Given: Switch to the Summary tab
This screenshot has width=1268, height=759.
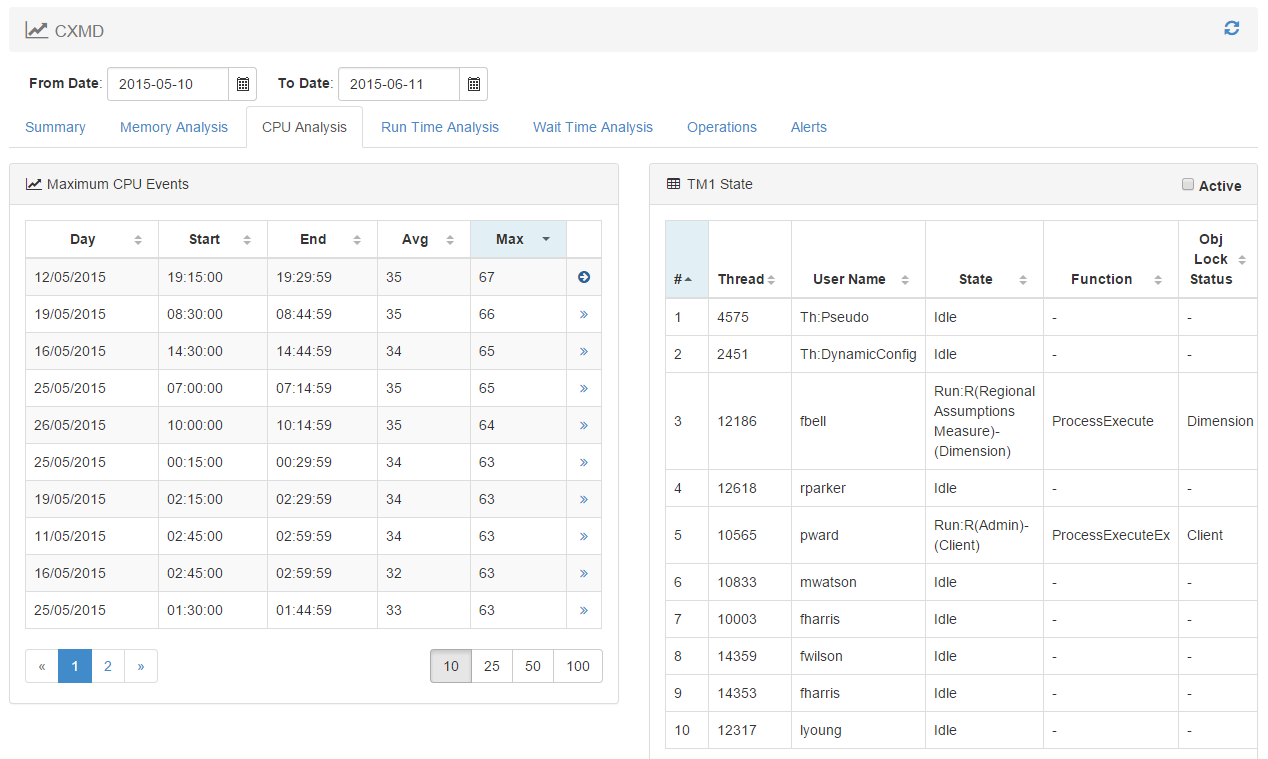Looking at the screenshot, I should (x=55, y=127).
